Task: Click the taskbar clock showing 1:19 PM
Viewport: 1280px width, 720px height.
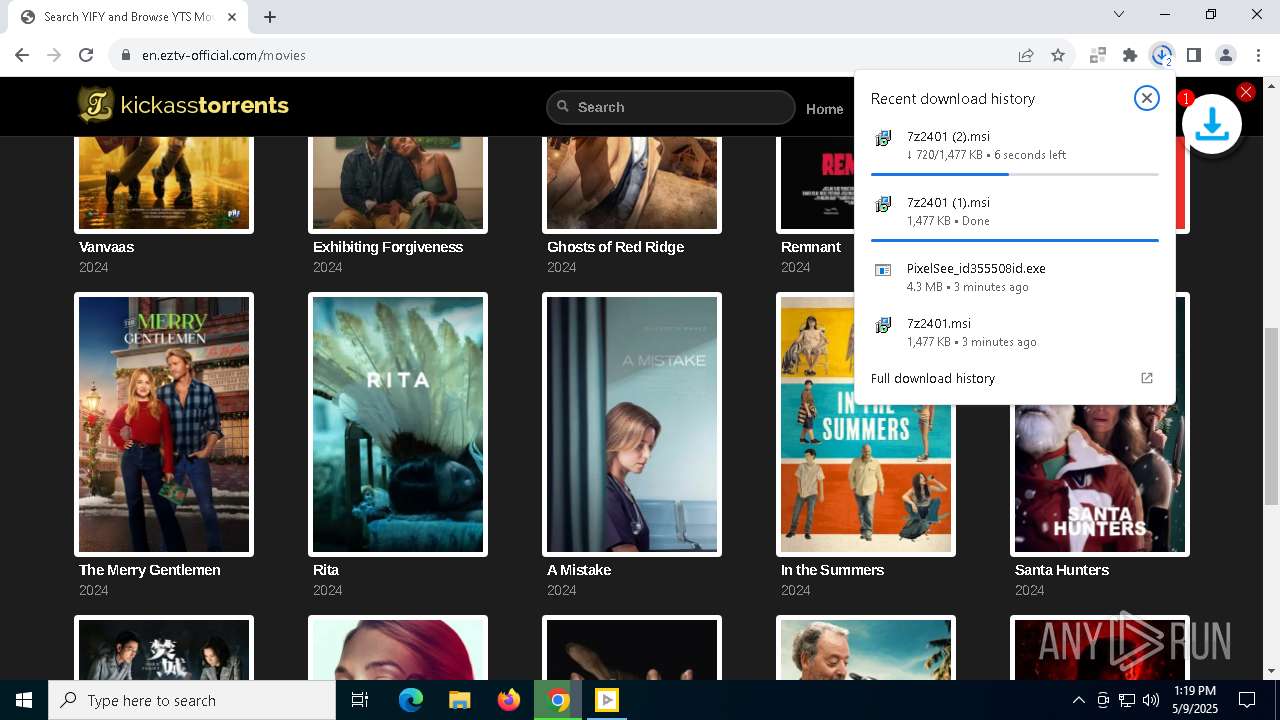Action: point(1194,700)
